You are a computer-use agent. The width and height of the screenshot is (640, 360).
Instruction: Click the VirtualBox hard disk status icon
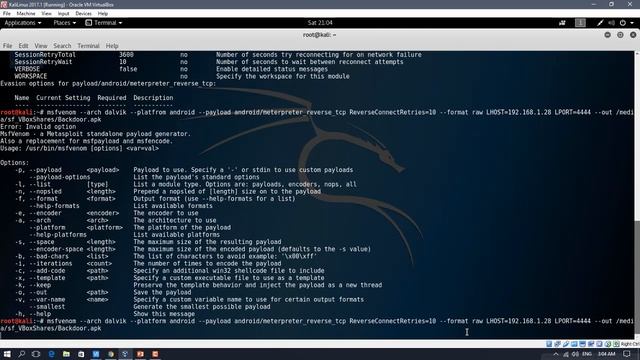(x=549, y=344)
